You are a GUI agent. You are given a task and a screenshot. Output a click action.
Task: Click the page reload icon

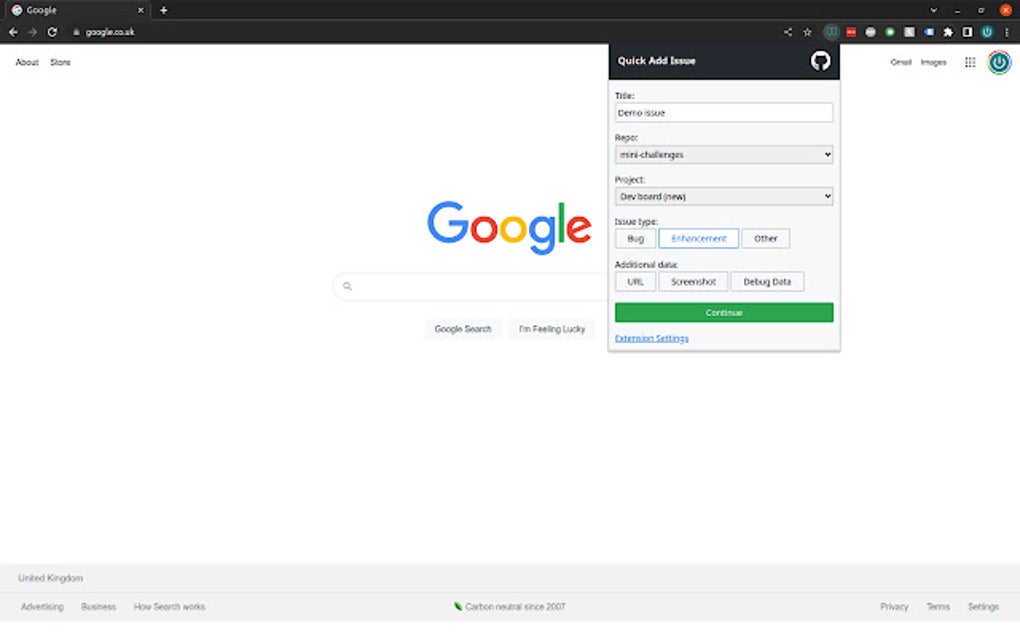point(52,31)
